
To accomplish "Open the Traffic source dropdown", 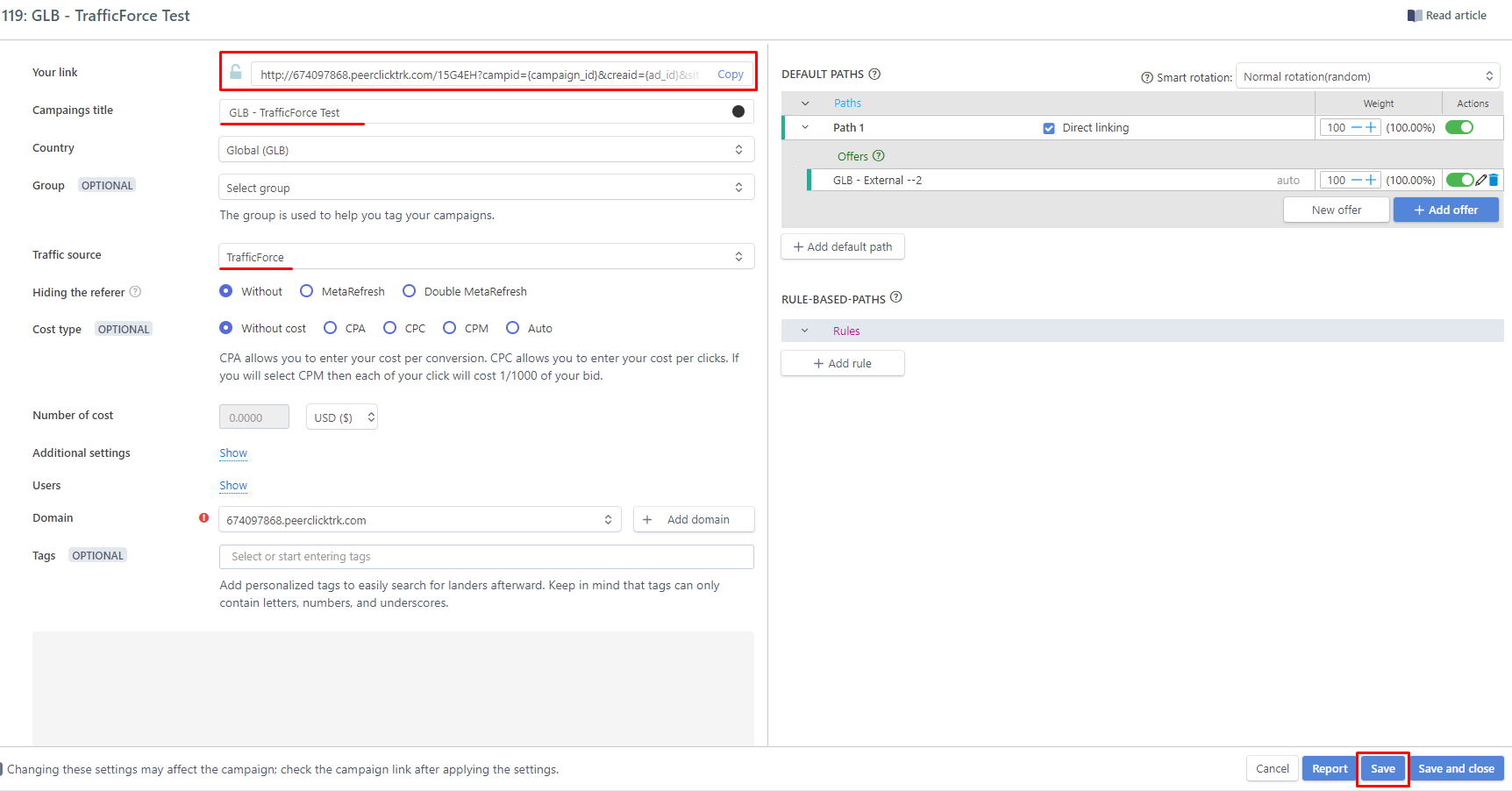I will 486,257.
